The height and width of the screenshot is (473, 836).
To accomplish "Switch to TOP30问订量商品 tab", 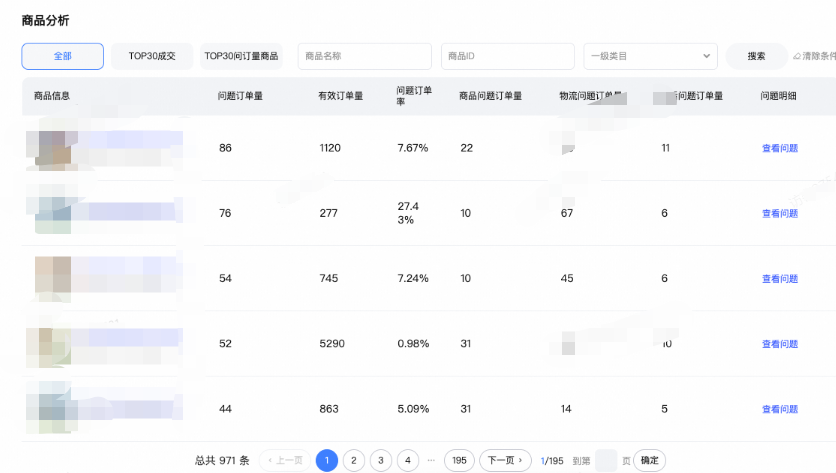I will tap(241, 56).
